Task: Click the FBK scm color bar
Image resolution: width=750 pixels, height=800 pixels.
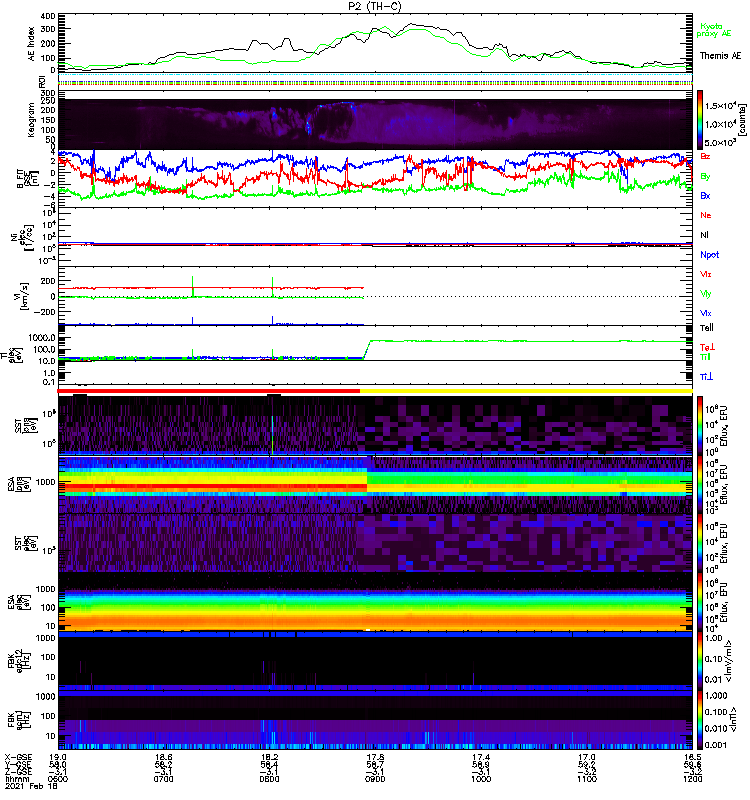Action: (701, 720)
